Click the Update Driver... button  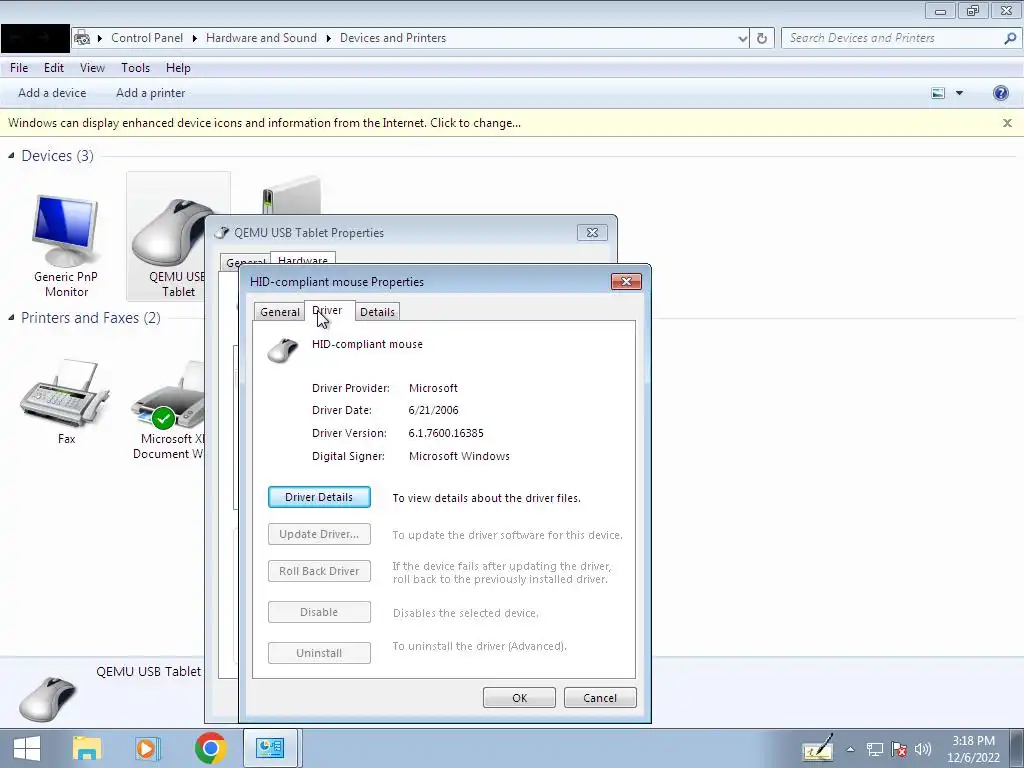319,534
